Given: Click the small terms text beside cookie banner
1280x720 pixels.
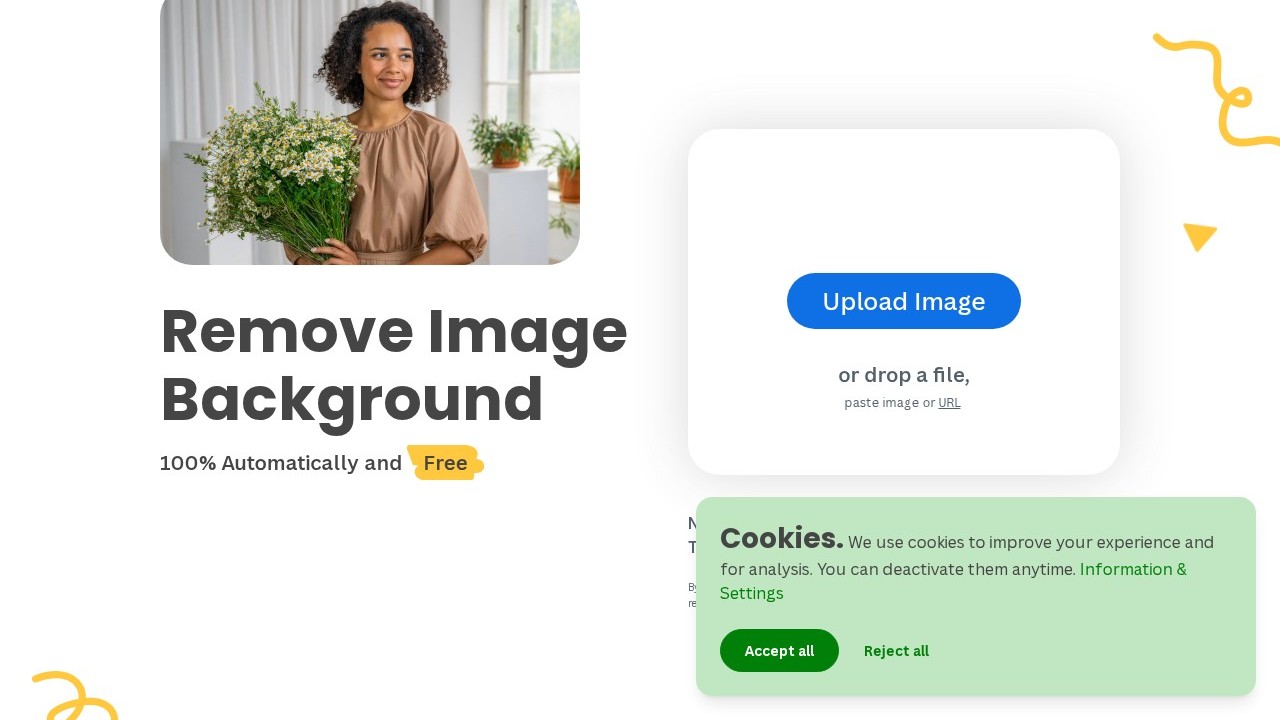Looking at the screenshot, I should pos(692,595).
